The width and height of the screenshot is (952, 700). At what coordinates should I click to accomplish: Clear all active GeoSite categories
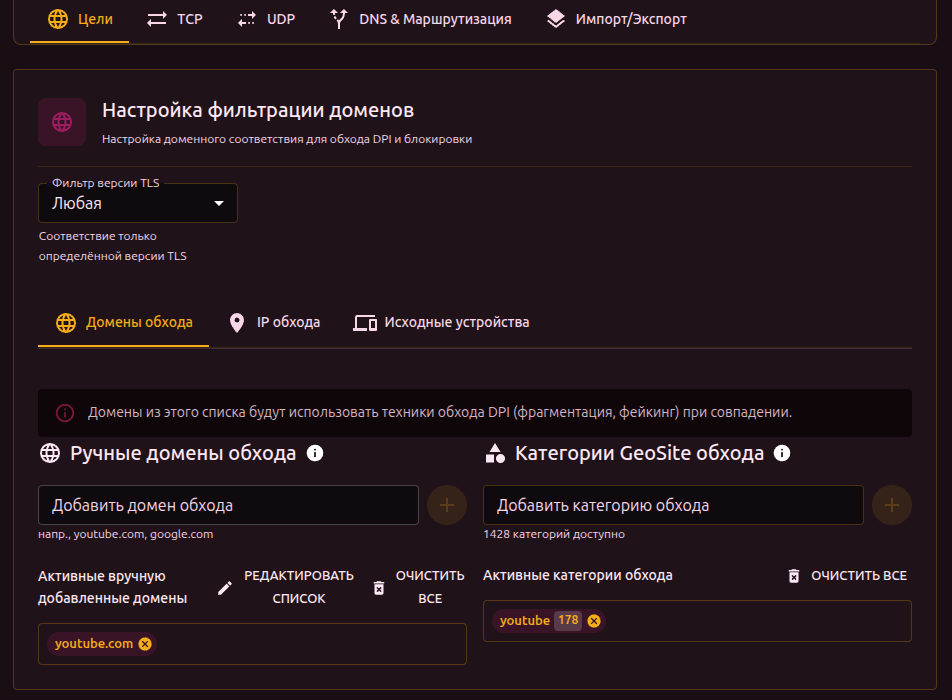[x=846, y=576]
